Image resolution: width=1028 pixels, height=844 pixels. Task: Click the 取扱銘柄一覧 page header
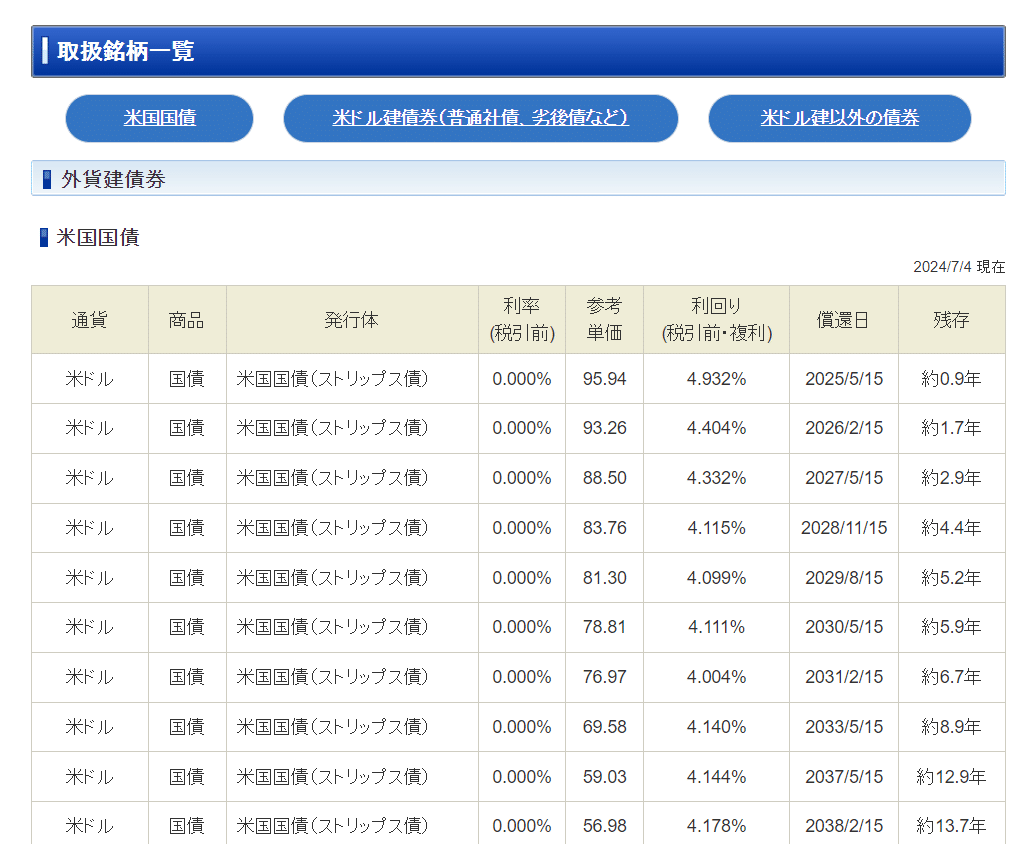coord(125,50)
